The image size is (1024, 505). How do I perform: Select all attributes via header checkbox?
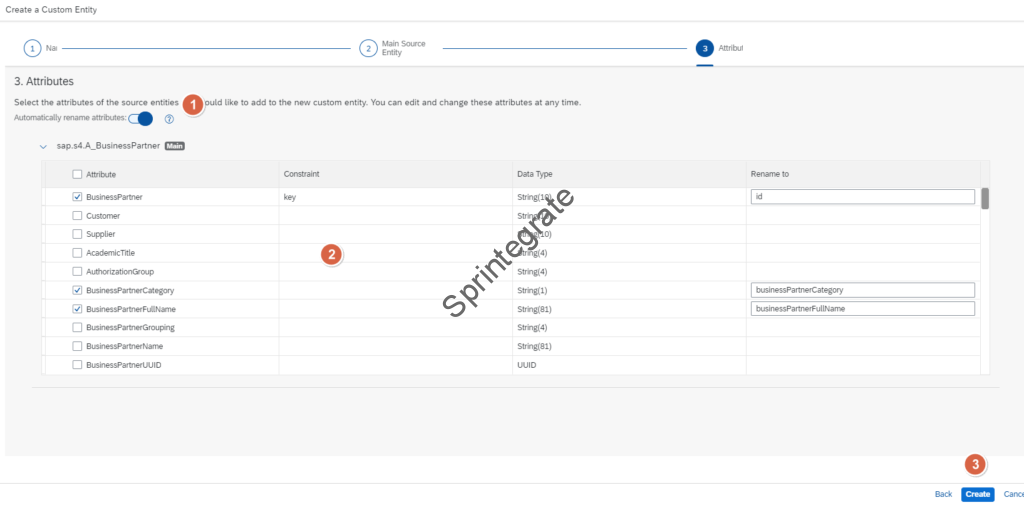(x=77, y=174)
